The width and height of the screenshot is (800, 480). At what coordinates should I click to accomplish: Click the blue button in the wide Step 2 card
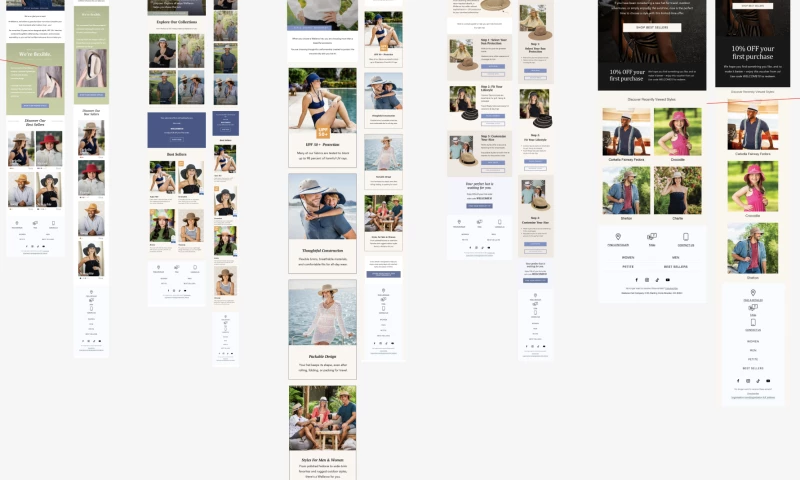[493, 116]
